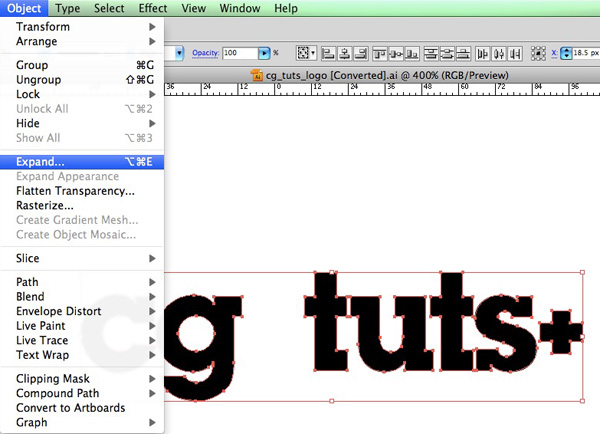Screen dimensions: 600x434
Task: Open the Help menu
Action: click(286, 8)
